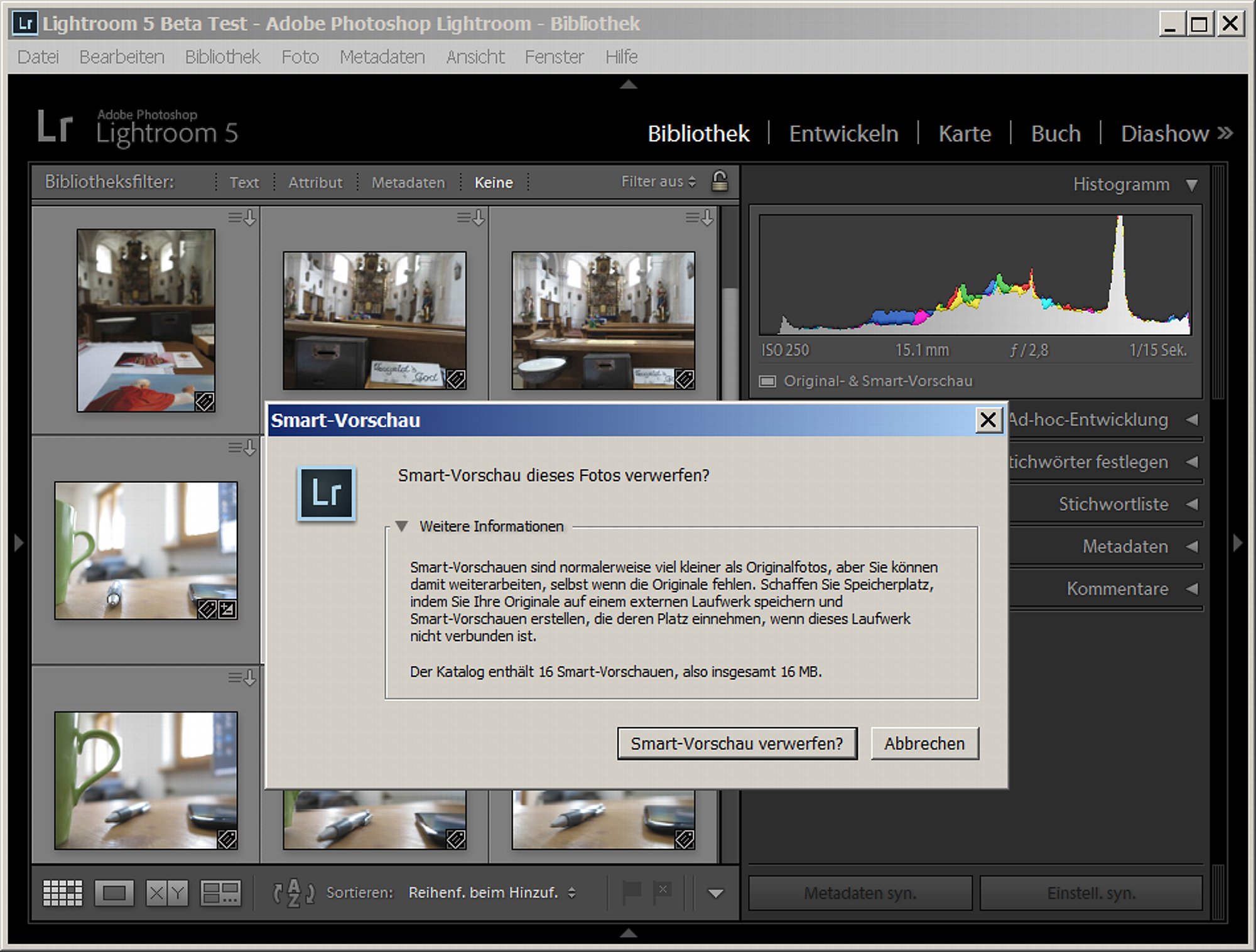Open the Entwickeln module
The width and height of the screenshot is (1256, 952).
843,133
